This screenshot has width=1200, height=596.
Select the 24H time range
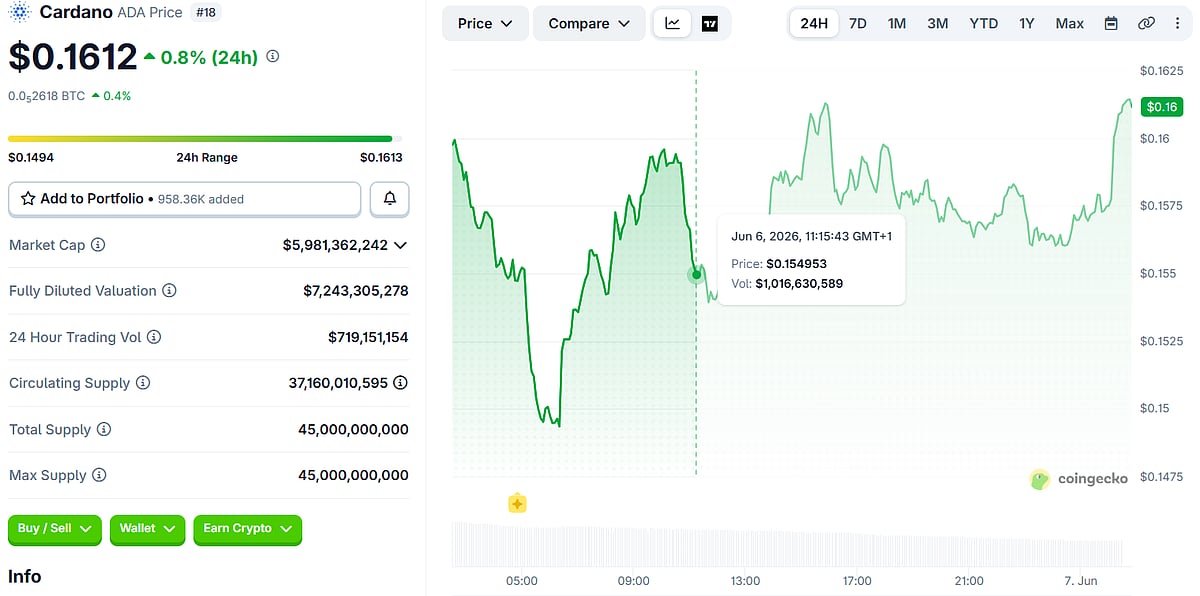point(814,23)
